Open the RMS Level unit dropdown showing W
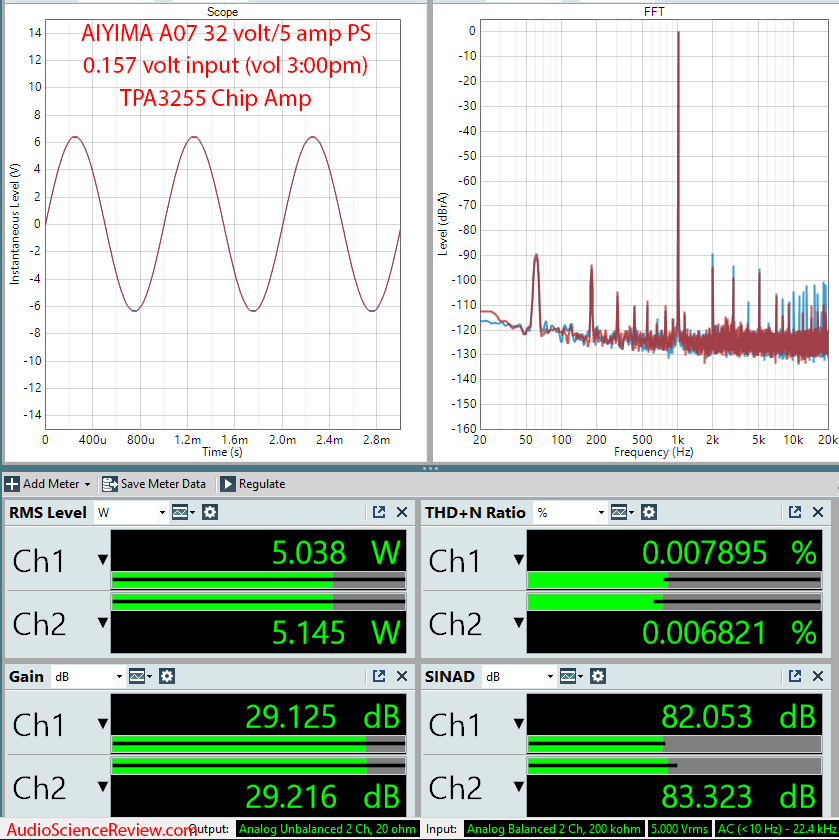This screenshot has width=839, height=840. pyautogui.click(x=131, y=513)
